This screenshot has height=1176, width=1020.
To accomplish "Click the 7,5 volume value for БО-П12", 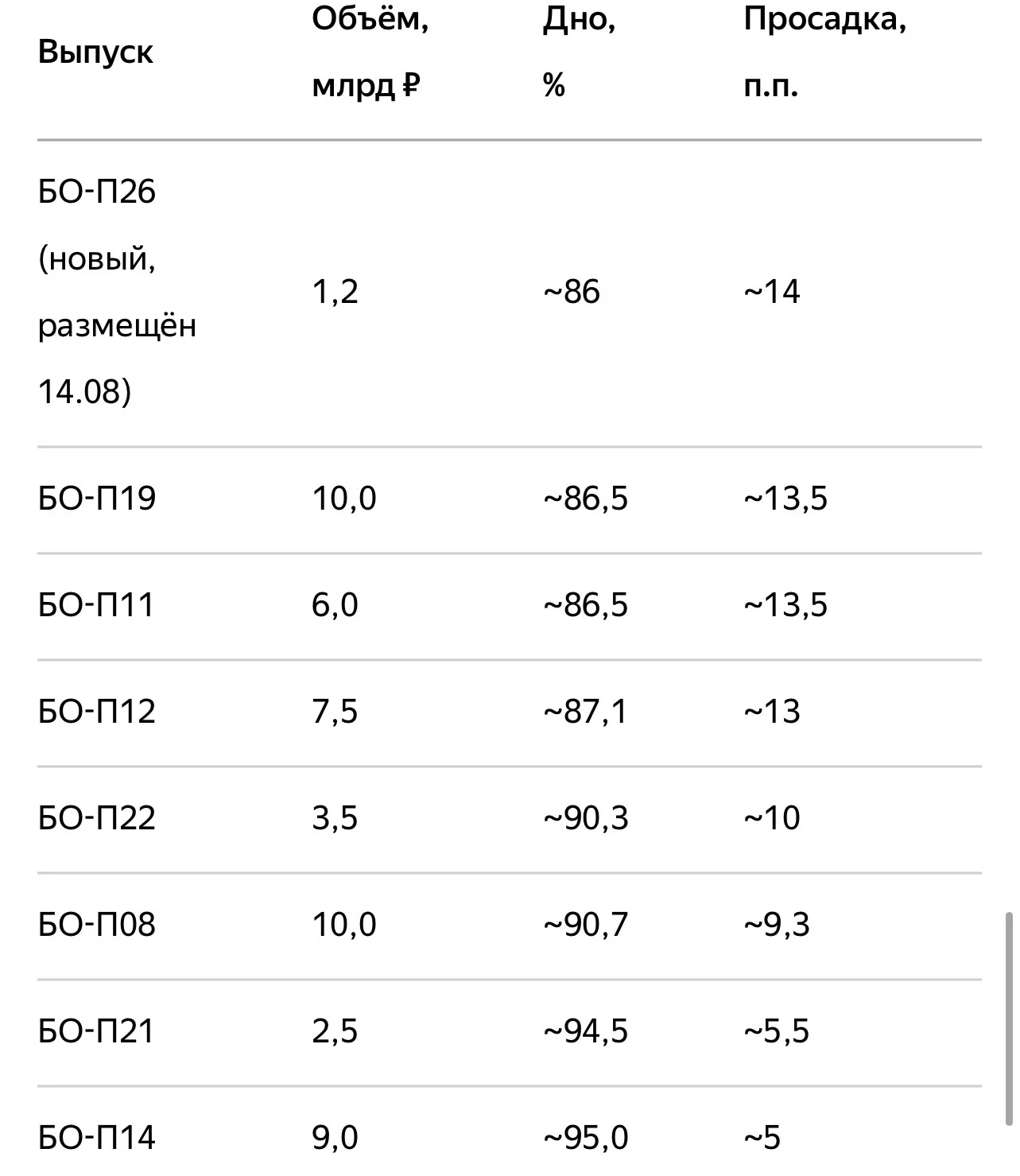I will click(x=335, y=712).
